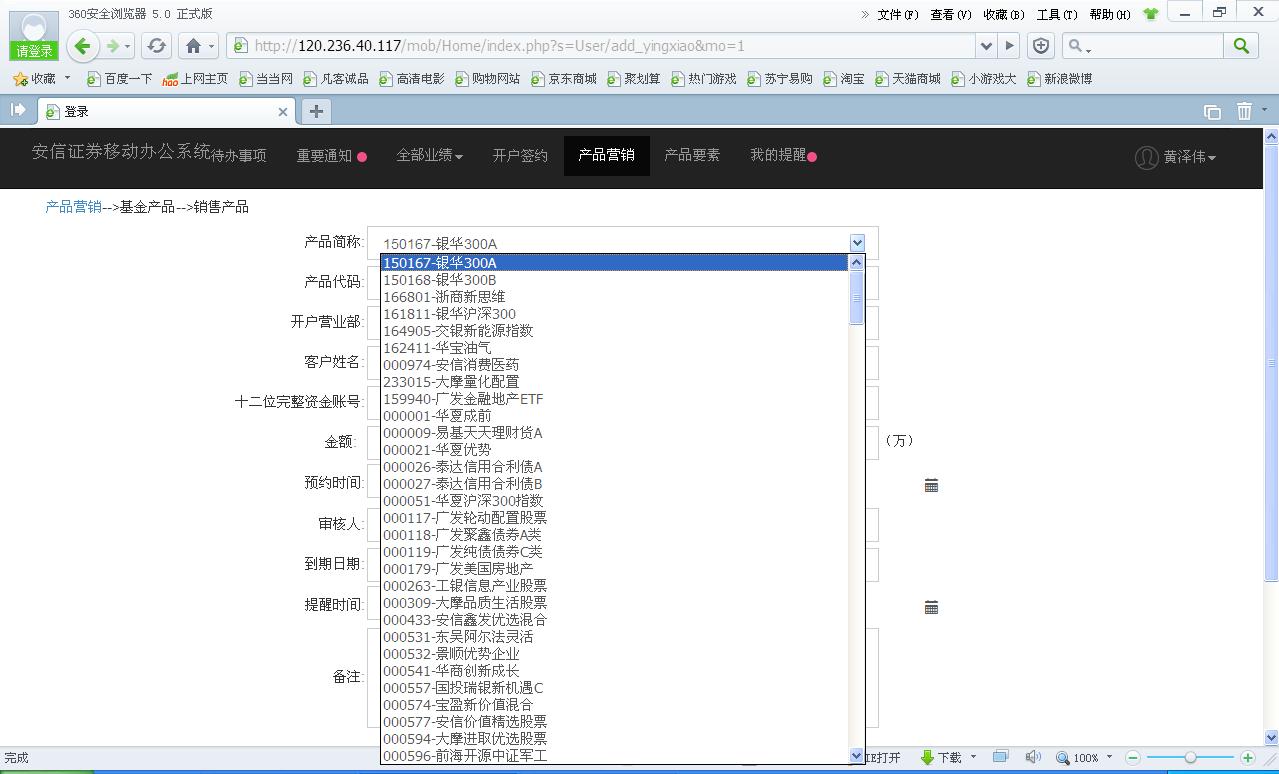Click the zoom-out minus button
Viewport: 1279px width, 774px height.
click(1133, 758)
